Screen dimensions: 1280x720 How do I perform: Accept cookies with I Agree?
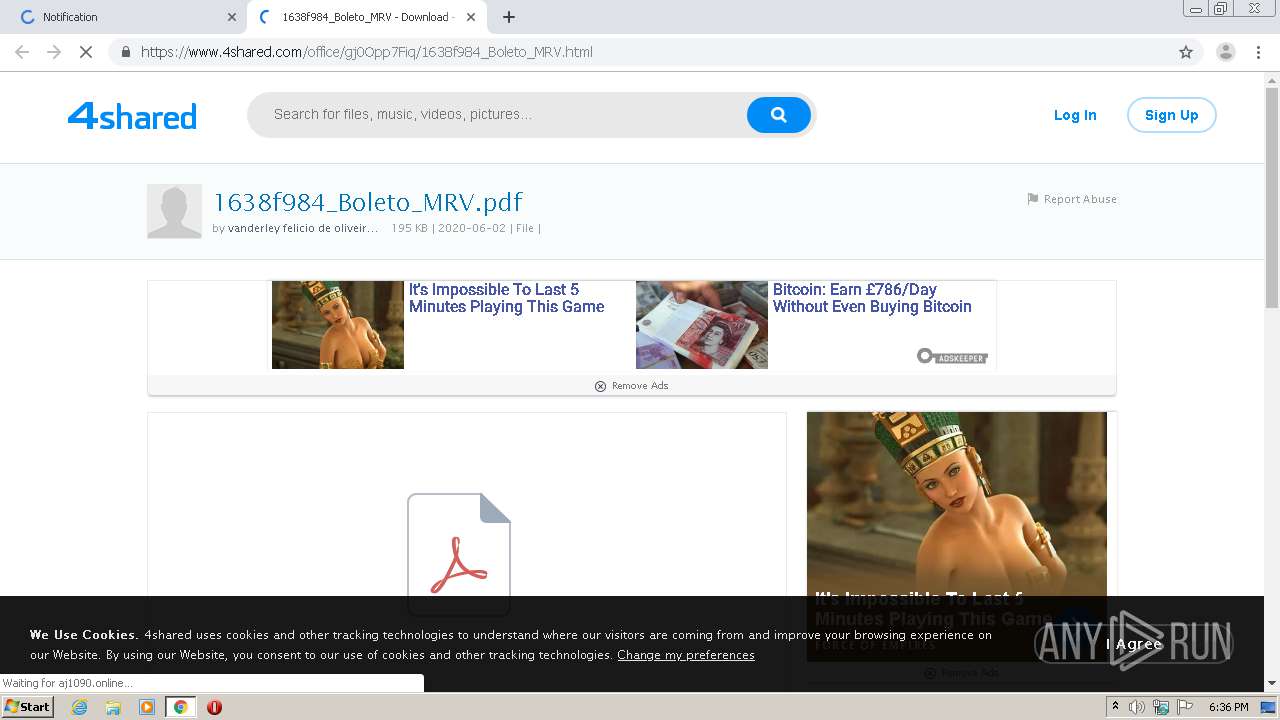pyautogui.click(x=1134, y=644)
